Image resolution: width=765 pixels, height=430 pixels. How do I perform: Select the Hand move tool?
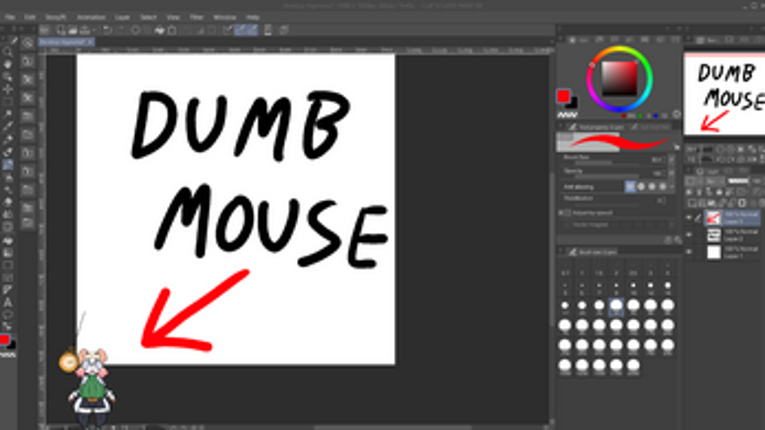[x=8, y=63]
